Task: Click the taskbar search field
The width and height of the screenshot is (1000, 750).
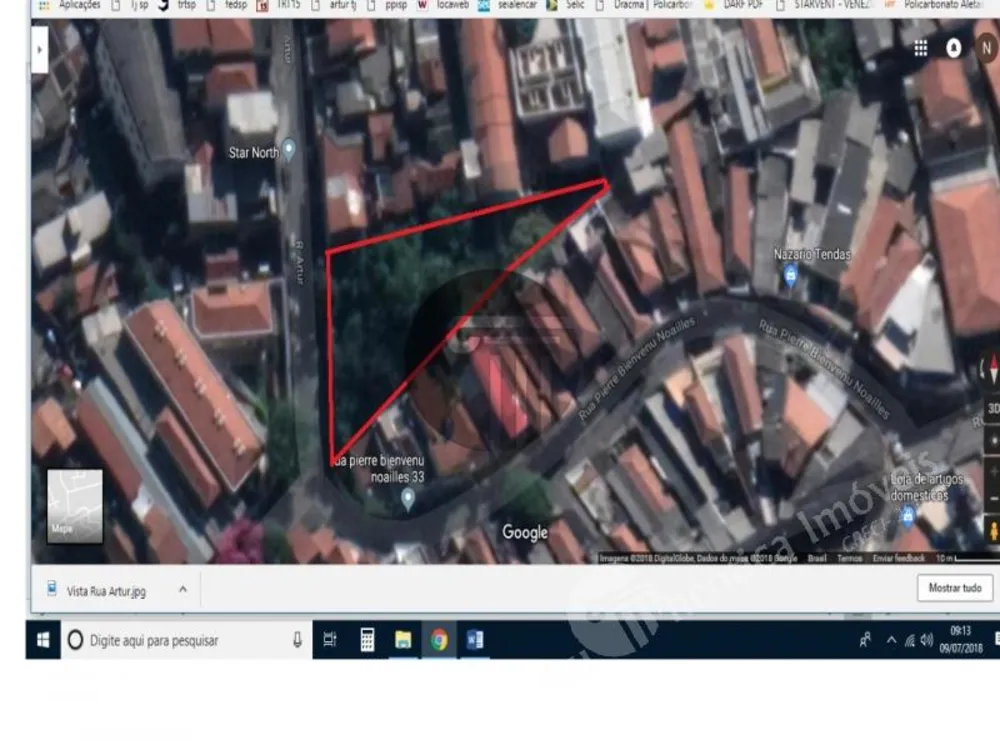Action: (186, 640)
